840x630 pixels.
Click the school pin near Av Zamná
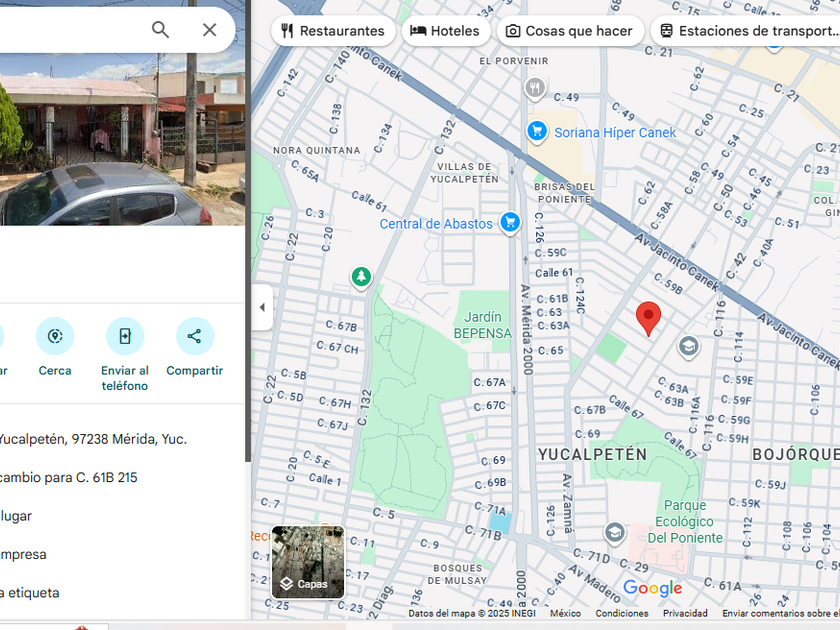coord(614,533)
